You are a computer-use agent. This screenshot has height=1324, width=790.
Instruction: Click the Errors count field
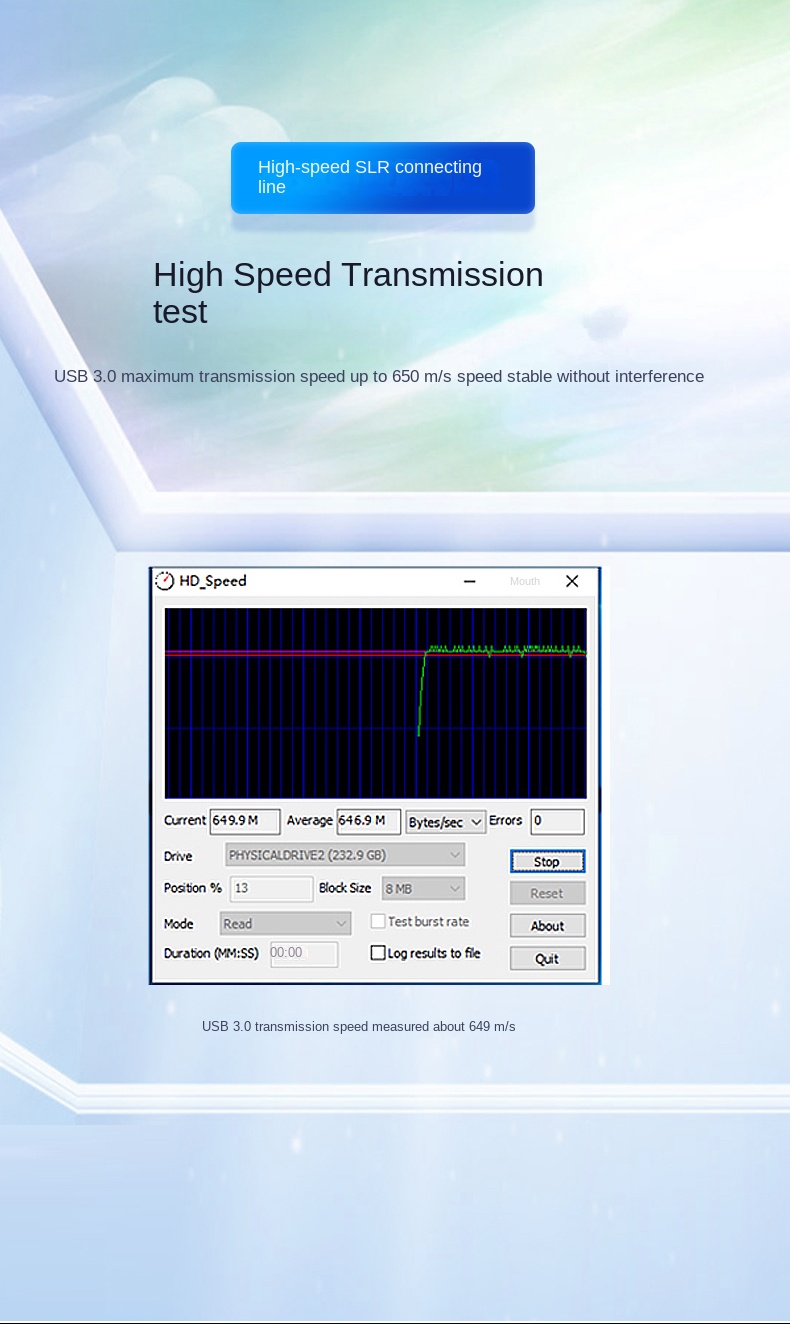click(556, 821)
